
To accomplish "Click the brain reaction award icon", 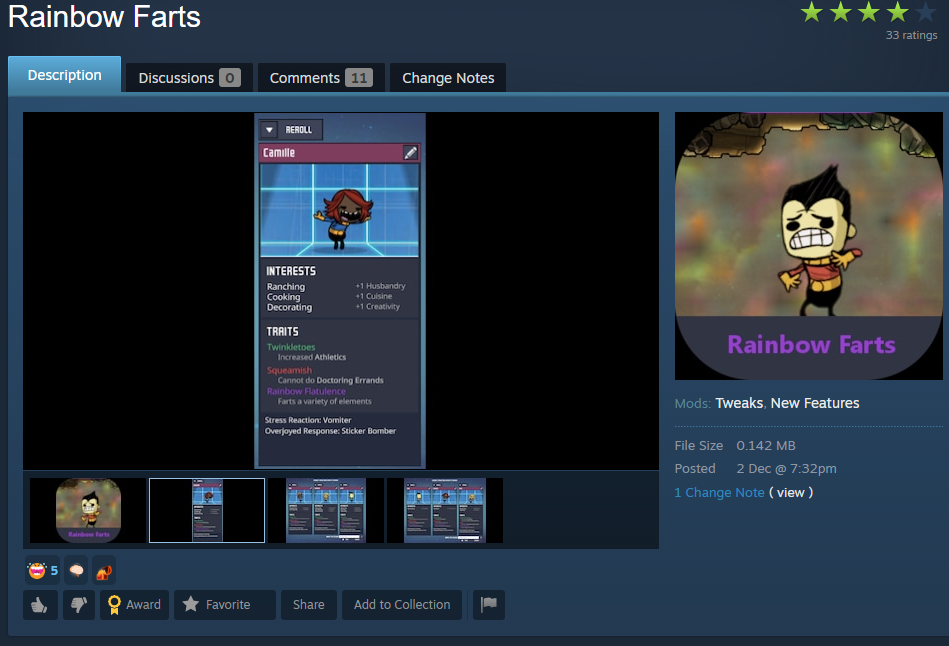I will [76, 570].
